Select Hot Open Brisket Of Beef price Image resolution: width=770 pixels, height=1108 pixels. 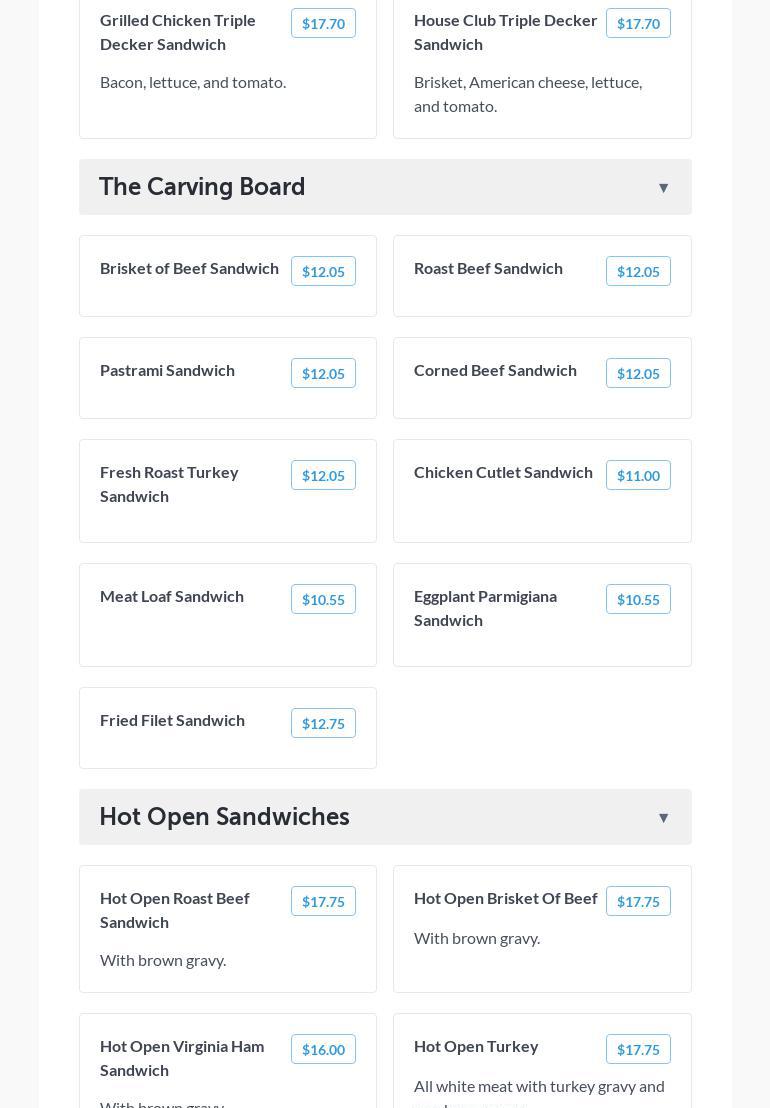(637, 902)
